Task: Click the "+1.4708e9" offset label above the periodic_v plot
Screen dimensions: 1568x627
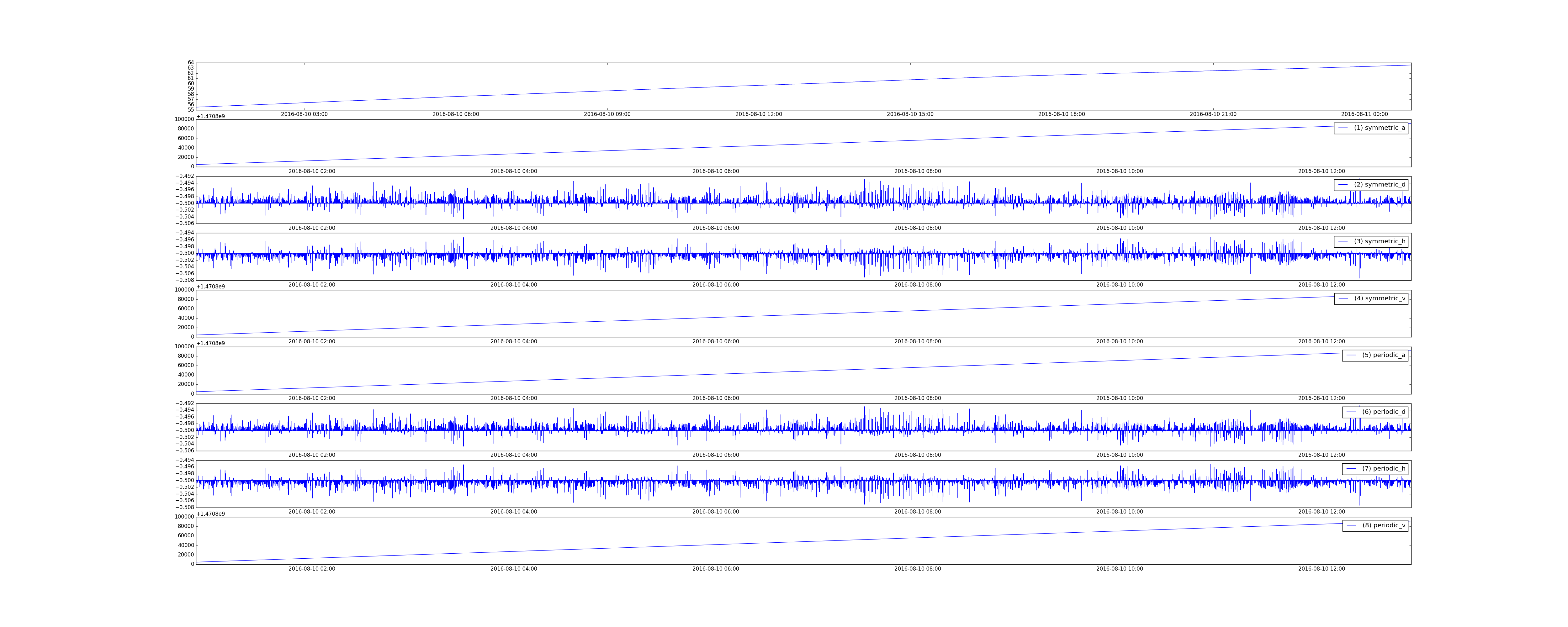Action: 211,514
